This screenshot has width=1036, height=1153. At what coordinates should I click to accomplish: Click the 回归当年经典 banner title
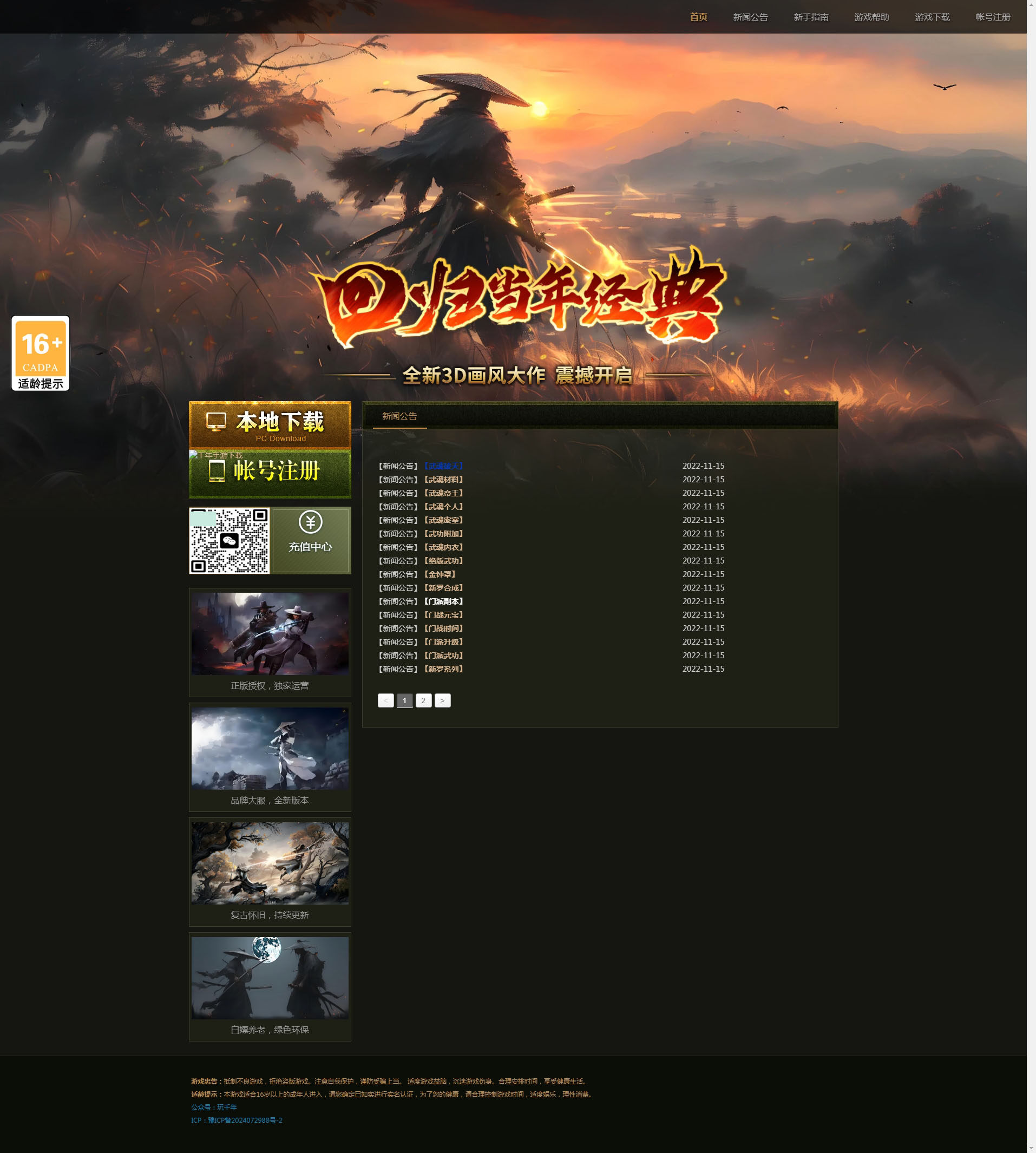point(519,298)
